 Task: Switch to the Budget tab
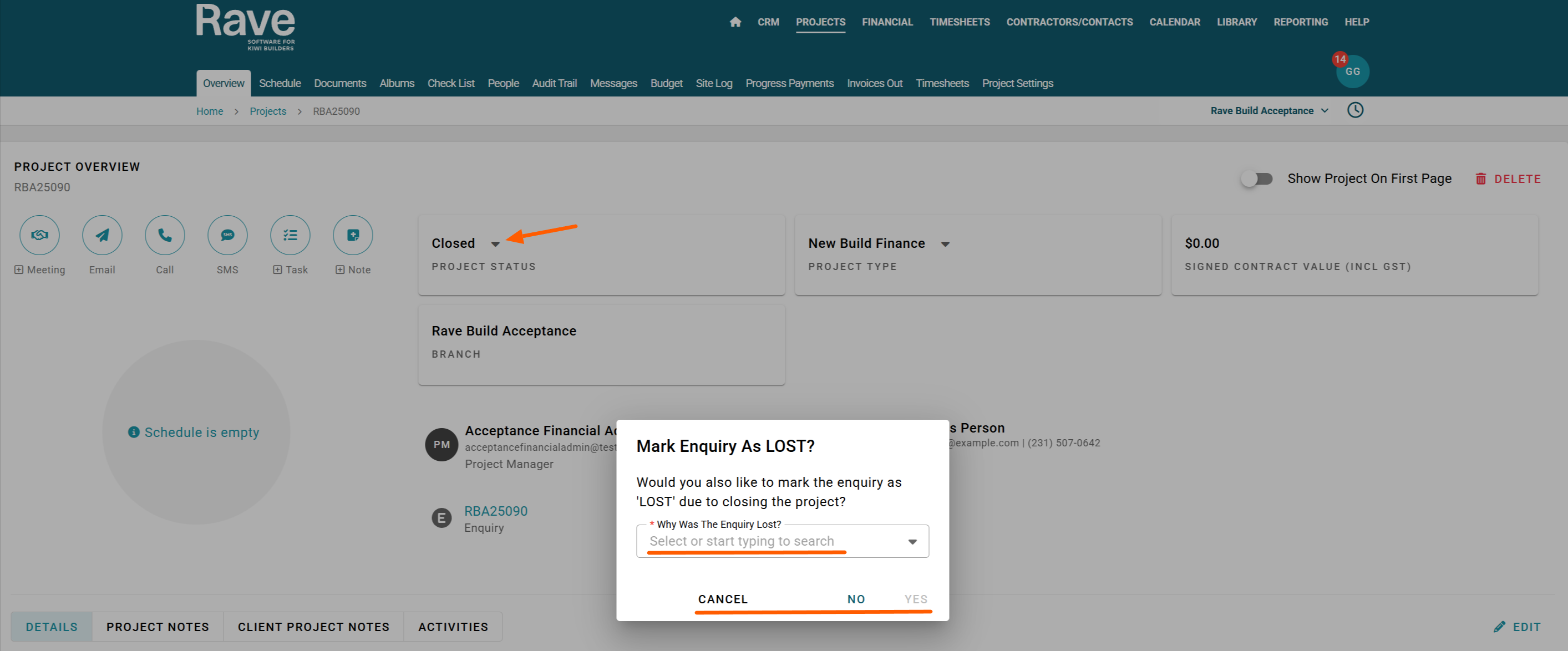[666, 83]
